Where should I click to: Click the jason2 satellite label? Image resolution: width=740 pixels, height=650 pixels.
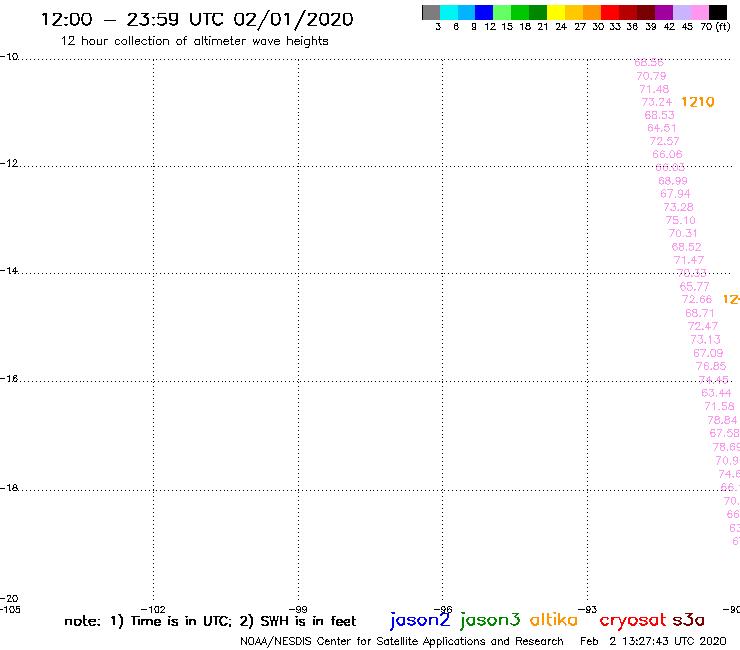click(x=420, y=620)
